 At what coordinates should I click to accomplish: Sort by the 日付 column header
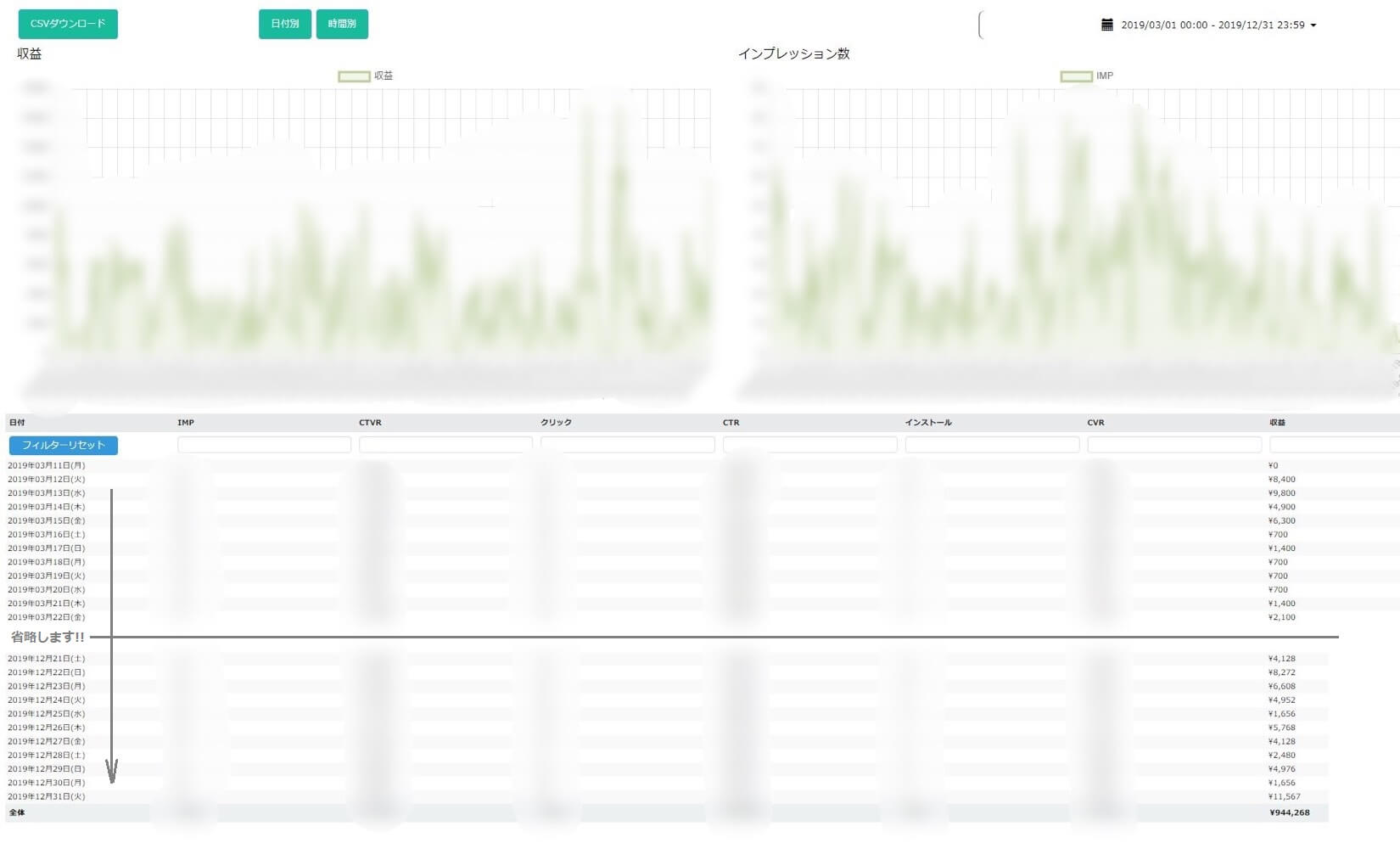coord(17,423)
